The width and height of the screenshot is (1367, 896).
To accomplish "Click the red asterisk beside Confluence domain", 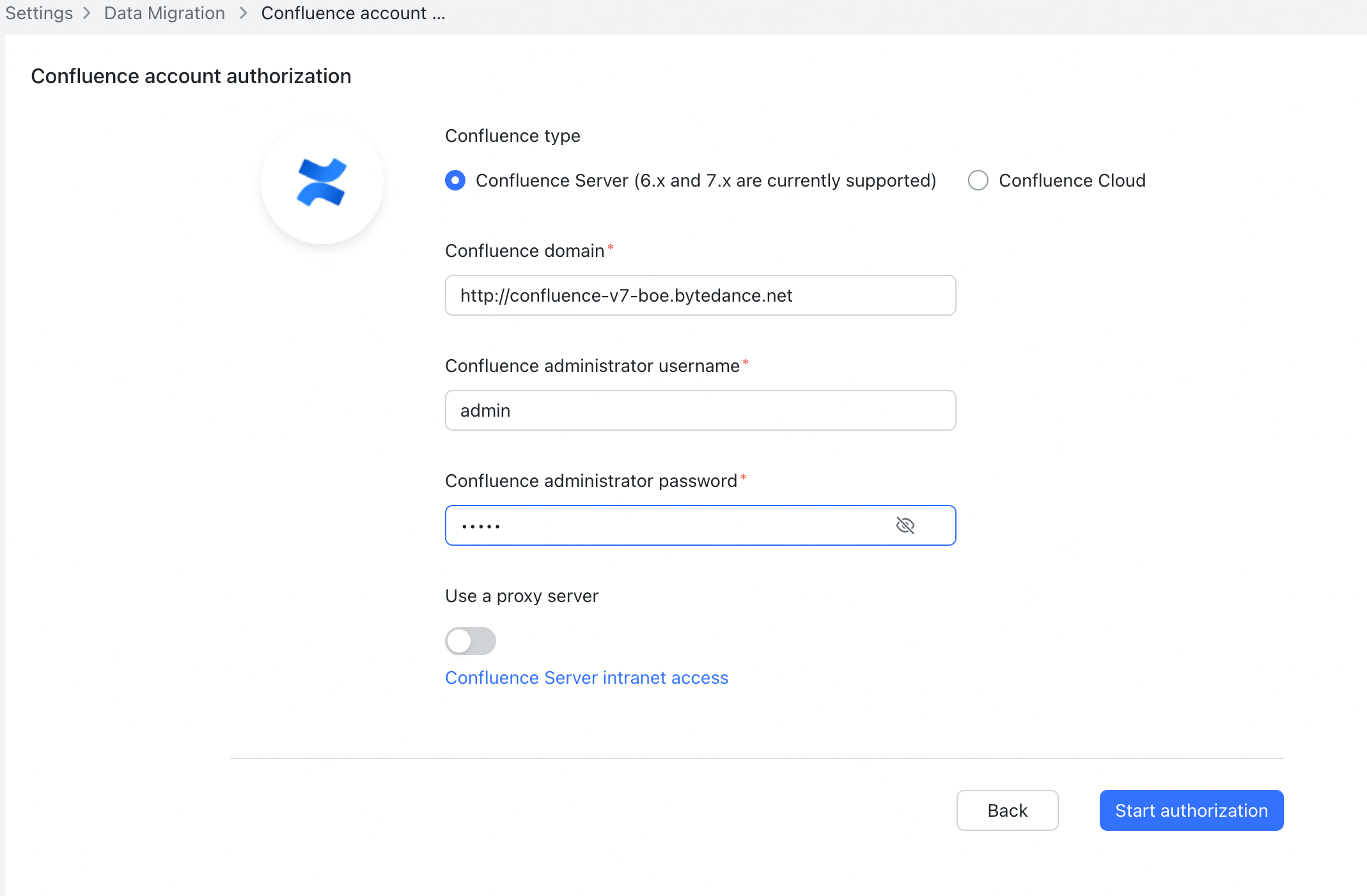I will (610, 247).
